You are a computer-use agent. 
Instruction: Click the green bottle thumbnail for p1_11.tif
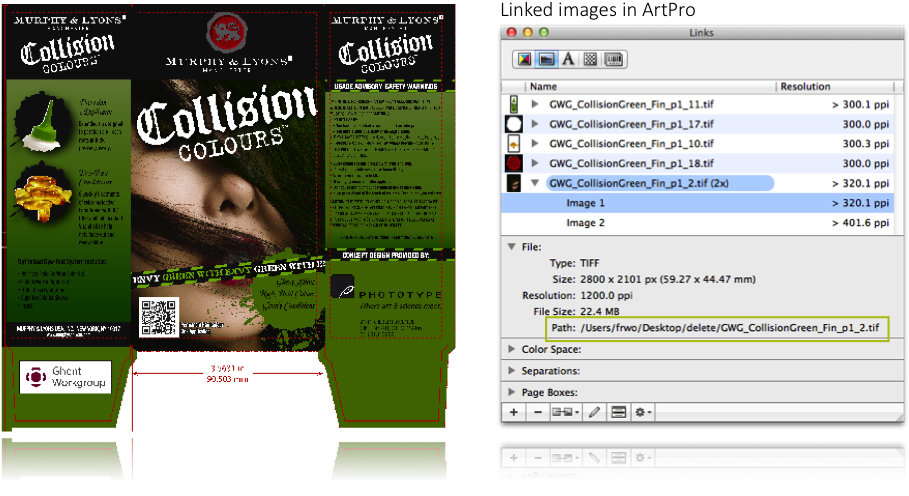(514, 104)
